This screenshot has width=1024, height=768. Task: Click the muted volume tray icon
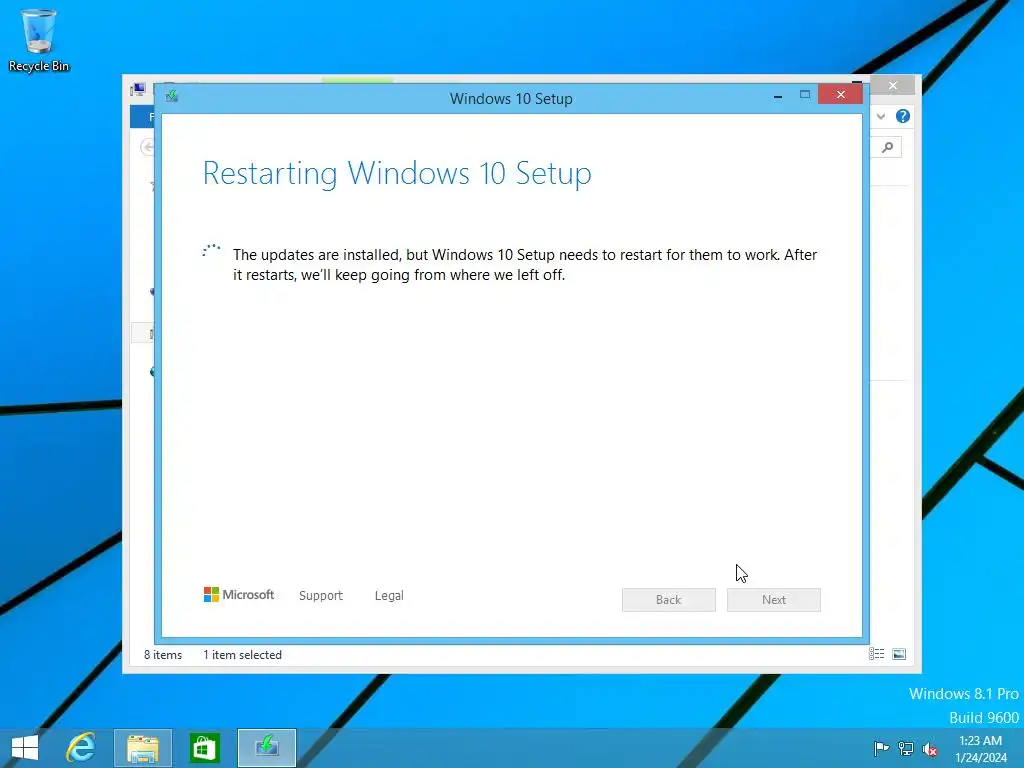pyautogui.click(x=930, y=748)
